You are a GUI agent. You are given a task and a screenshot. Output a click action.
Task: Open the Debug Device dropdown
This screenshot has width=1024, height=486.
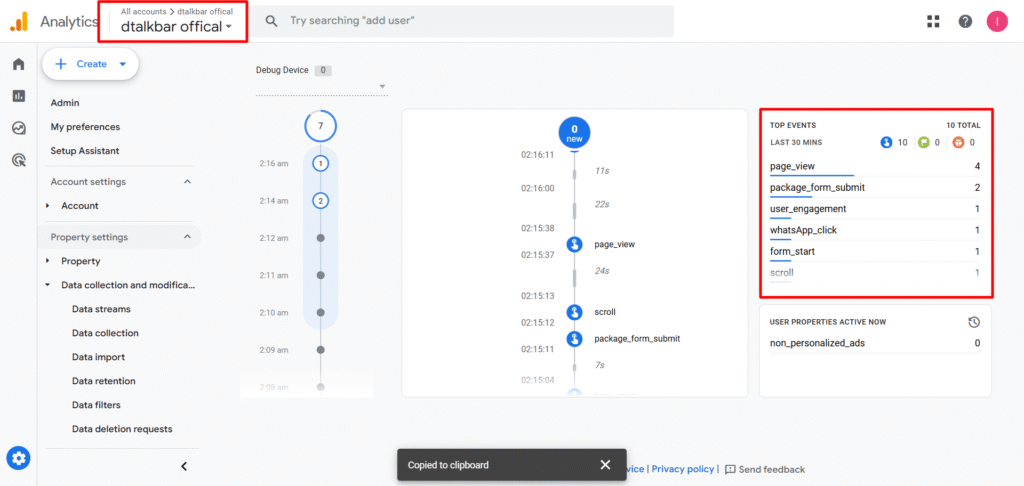point(320,88)
